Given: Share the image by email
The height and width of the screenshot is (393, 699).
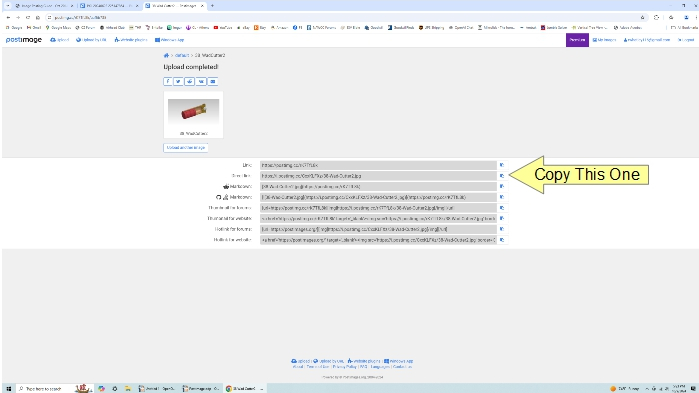Looking at the screenshot, I should pyautogui.click(x=213, y=82).
